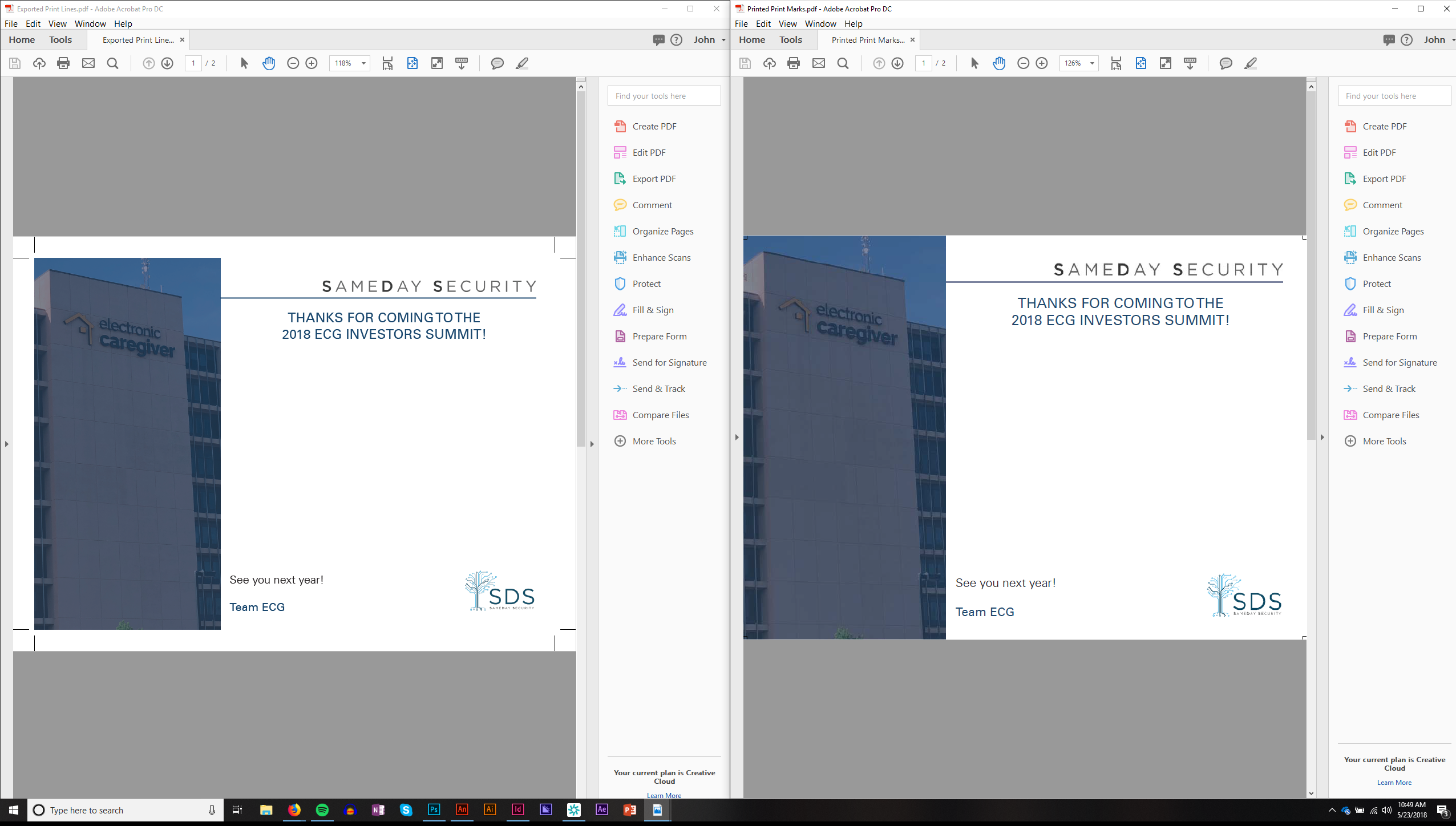Image resolution: width=1456 pixels, height=826 pixels.
Task: Select Hand tool in left window toolbar
Action: pos(269,63)
